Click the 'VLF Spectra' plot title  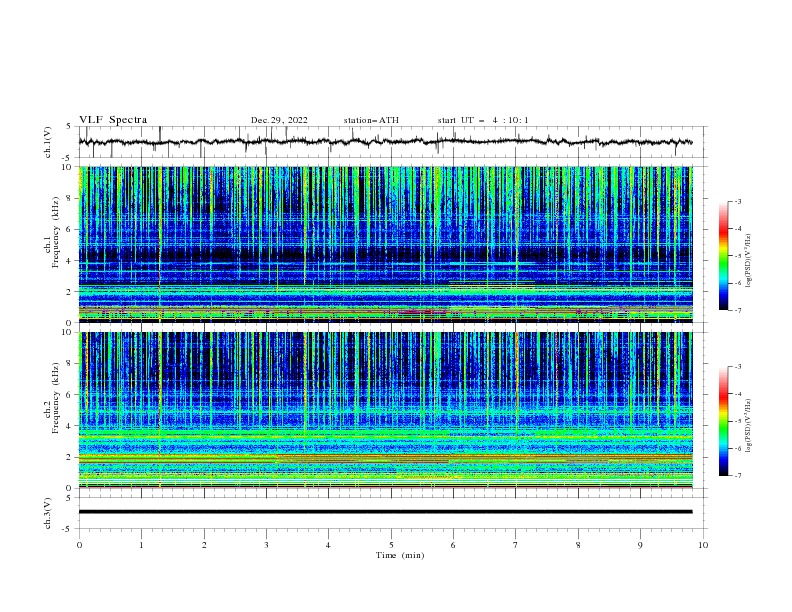click(113, 120)
